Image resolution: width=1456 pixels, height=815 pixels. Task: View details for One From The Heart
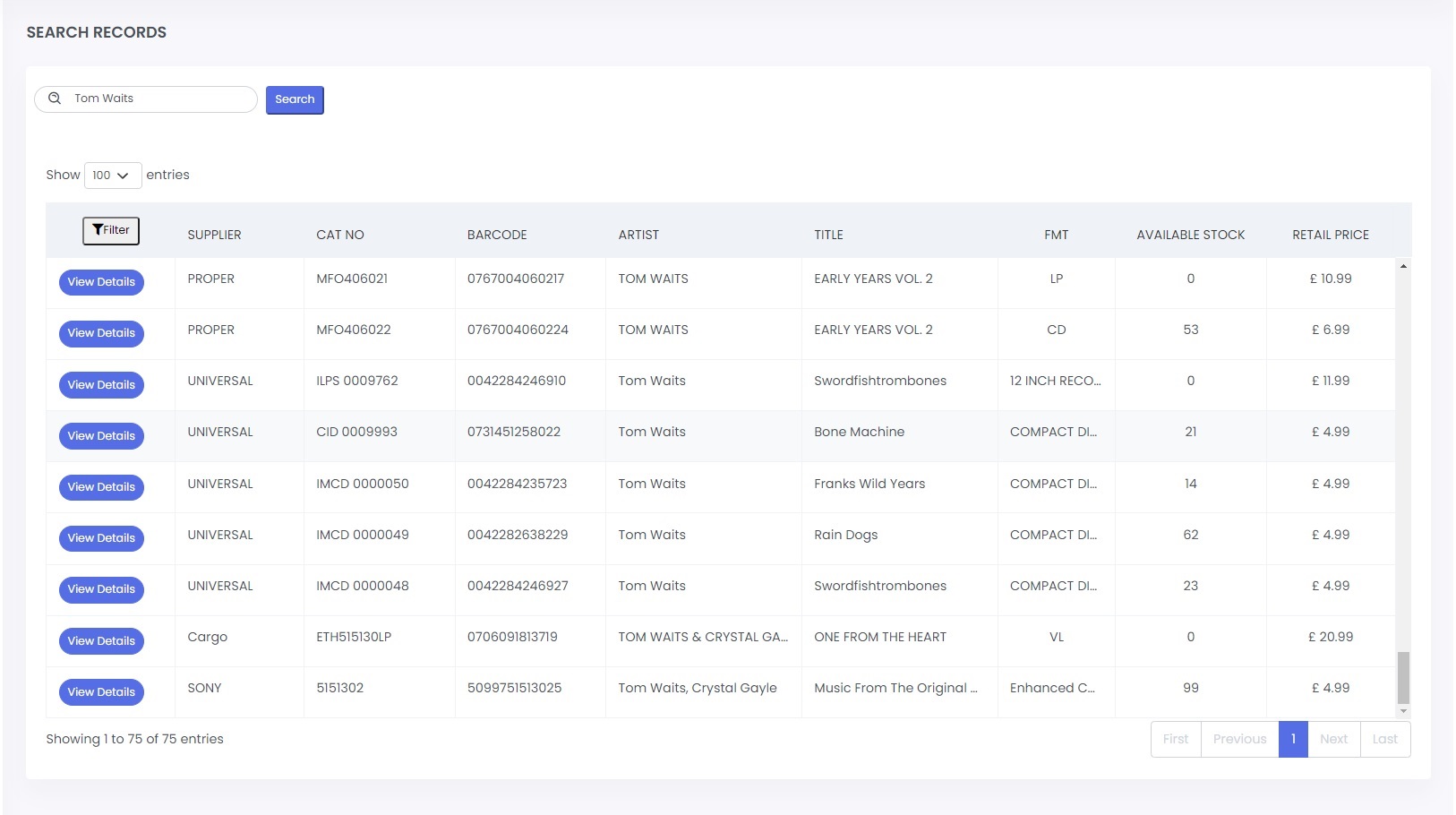click(101, 641)
